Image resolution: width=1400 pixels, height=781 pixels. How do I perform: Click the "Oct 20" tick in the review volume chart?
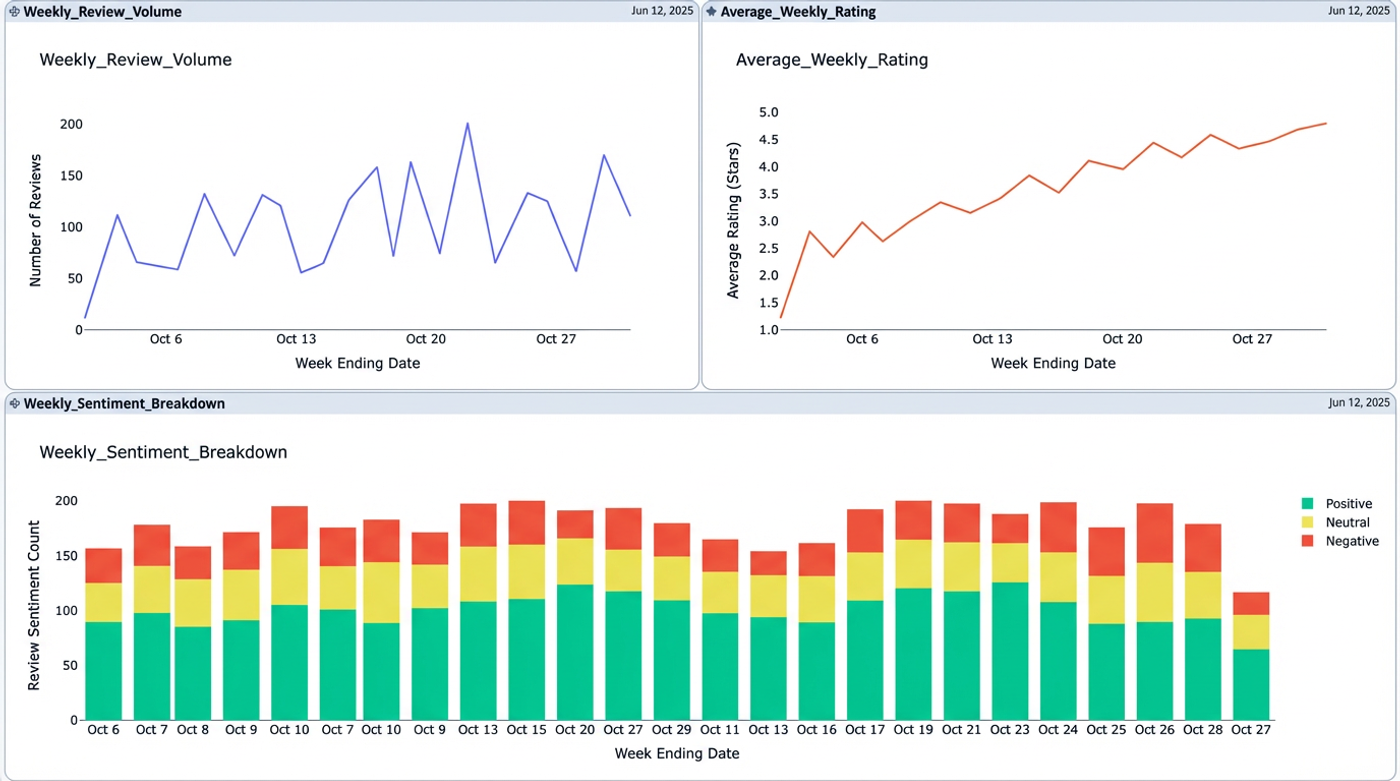[426, 339]
